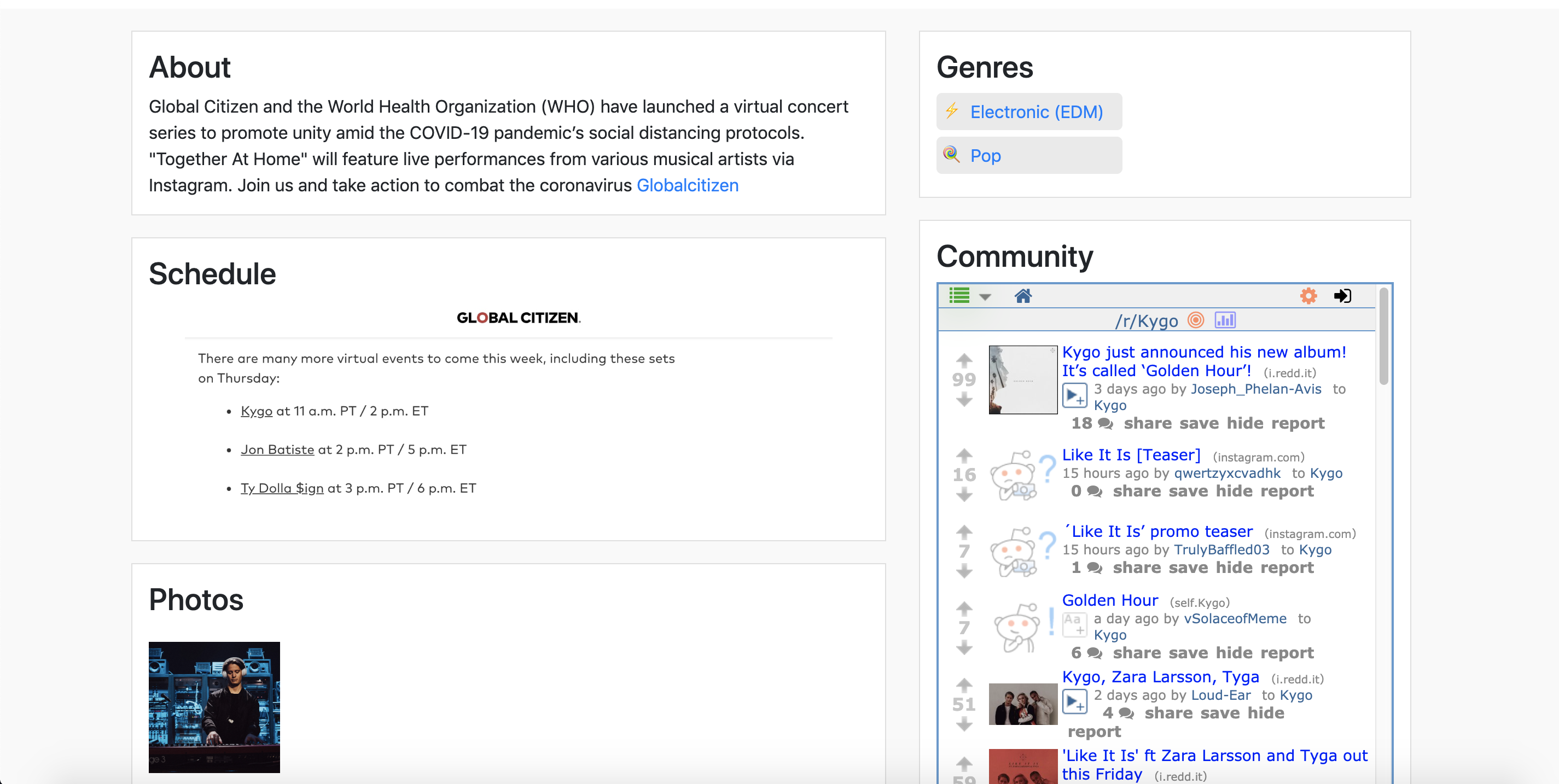The image size is (1559, 784).
Task: Click Snoo placeholder of Like It Is [Teaser]
Action: tap(1023, 475)
